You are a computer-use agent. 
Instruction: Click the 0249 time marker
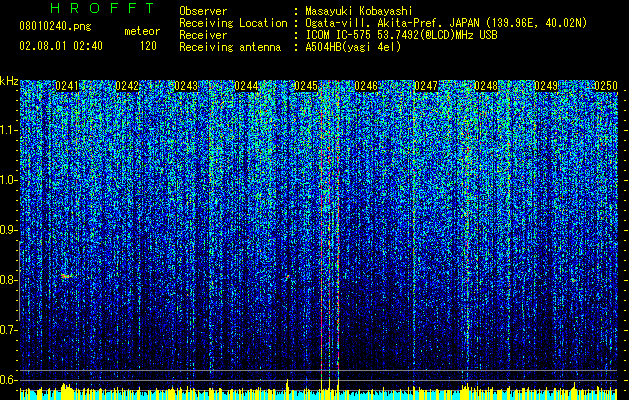point(546,86)
